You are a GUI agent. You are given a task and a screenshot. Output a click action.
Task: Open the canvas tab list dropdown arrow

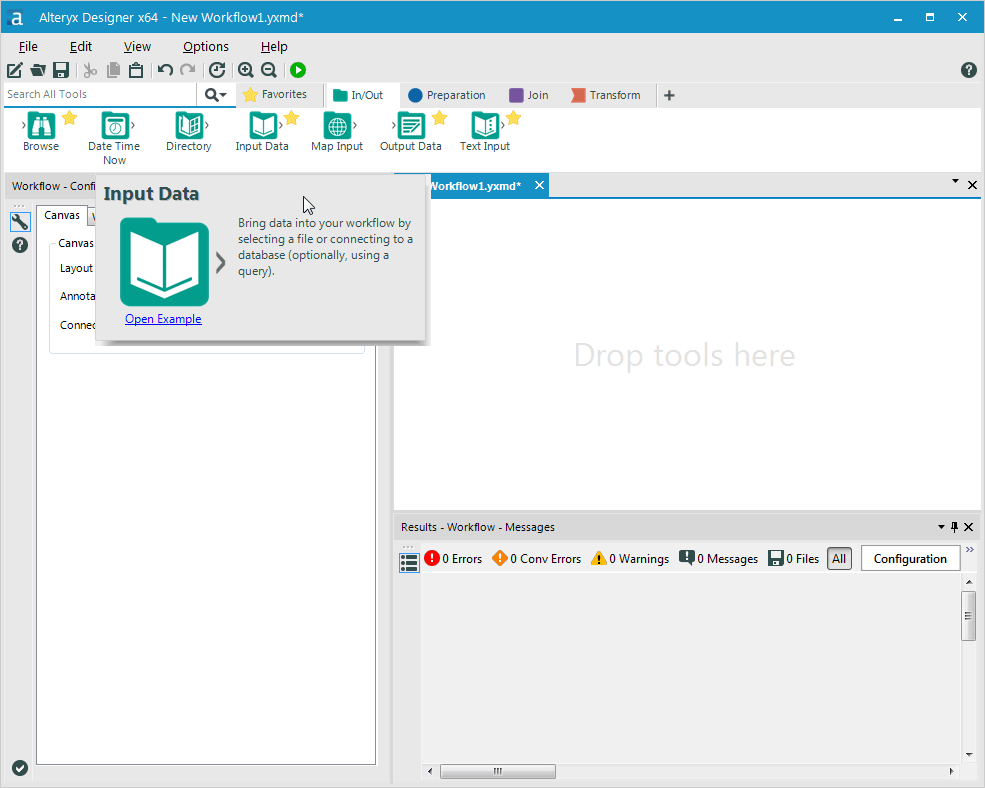click(x=955, y=182)
